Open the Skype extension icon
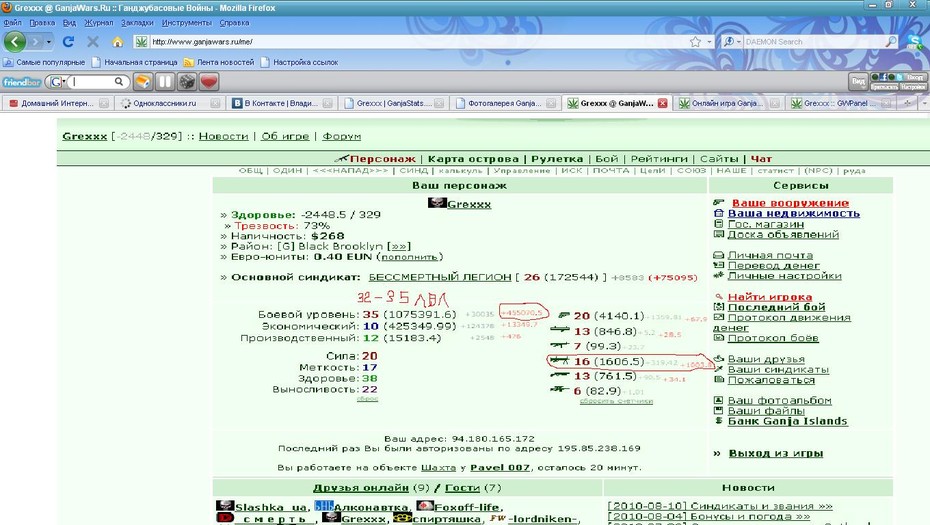930x525 pixels. (914, 42)
